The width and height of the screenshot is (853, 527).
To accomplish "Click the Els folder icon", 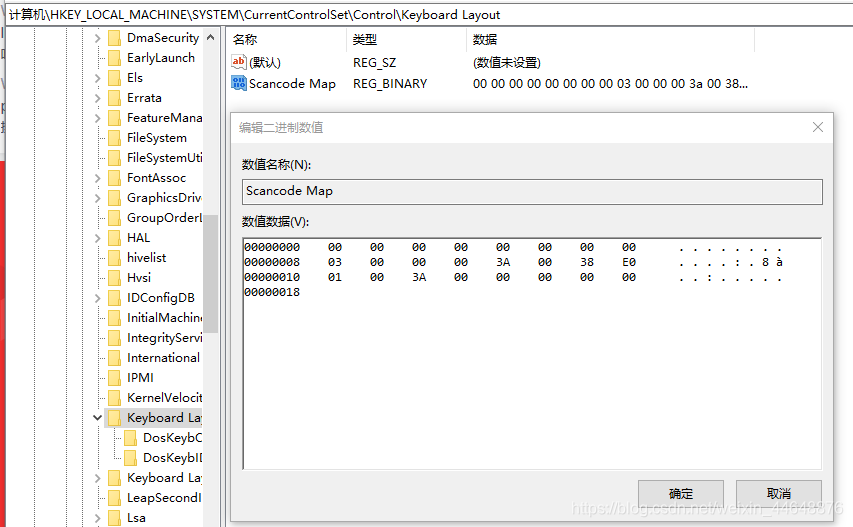I will (x=114, y=78).
